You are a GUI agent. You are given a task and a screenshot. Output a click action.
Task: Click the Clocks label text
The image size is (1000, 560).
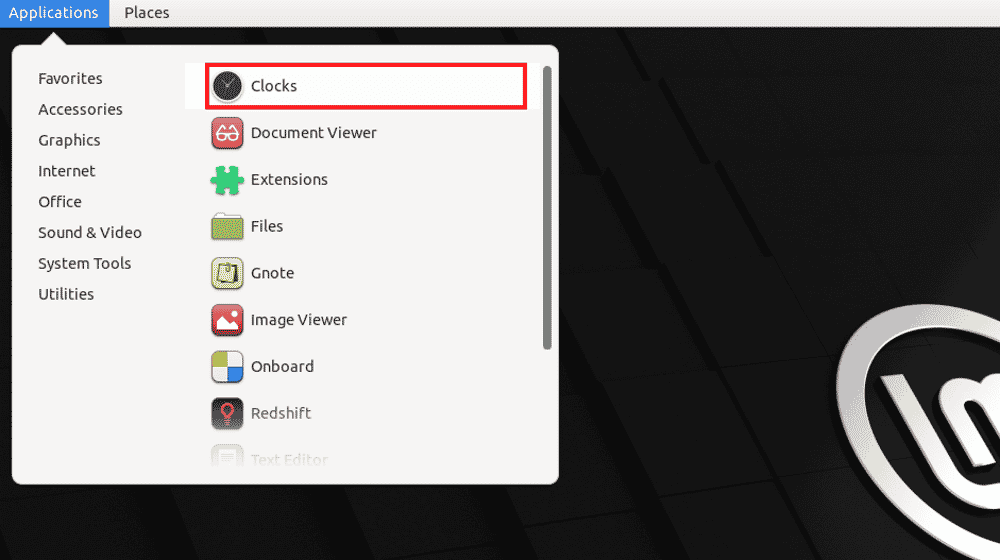[x=274, y=86]
